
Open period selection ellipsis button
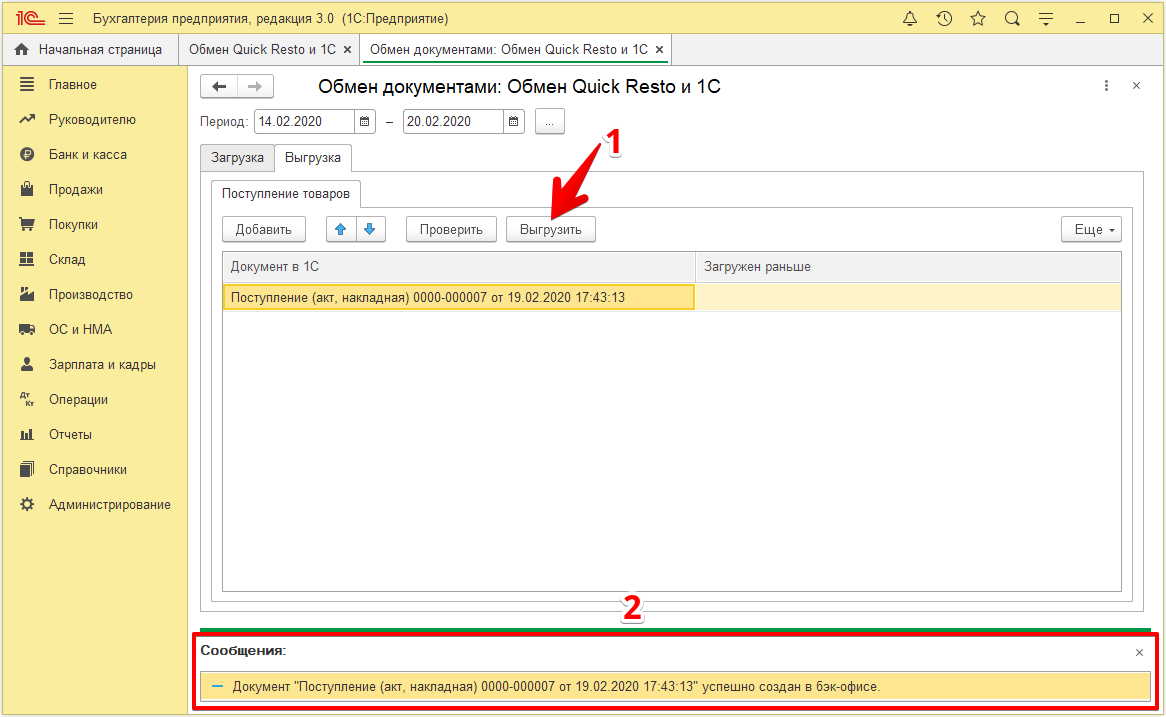550,121
